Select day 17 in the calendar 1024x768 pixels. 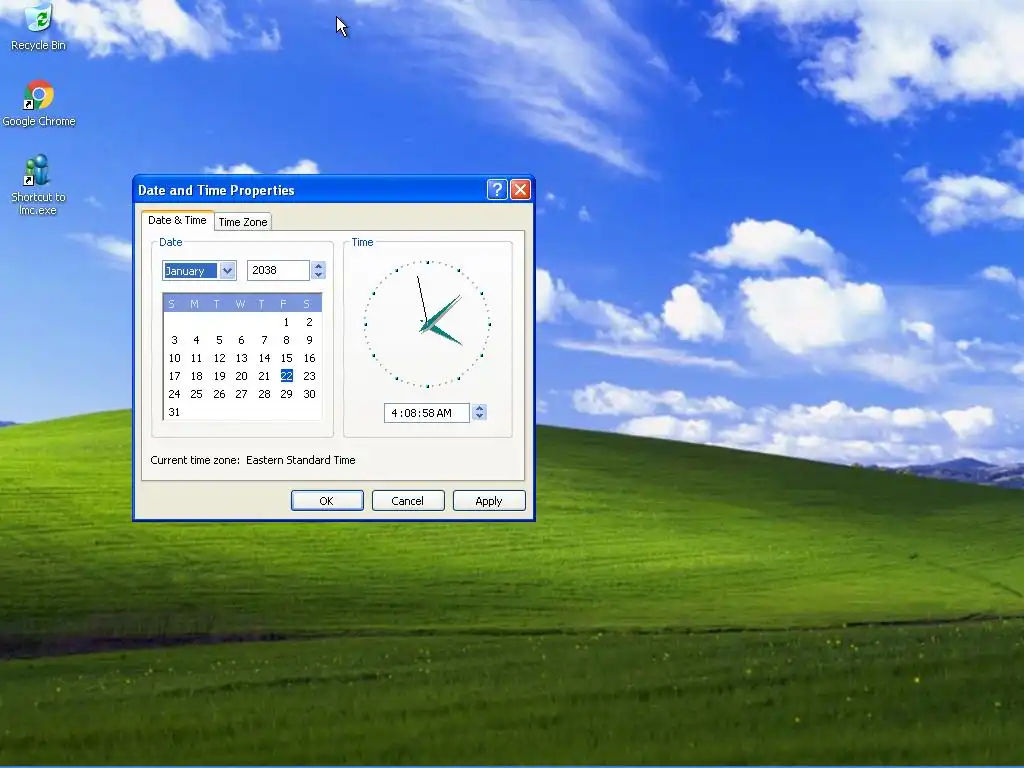(x=174, y=376)
